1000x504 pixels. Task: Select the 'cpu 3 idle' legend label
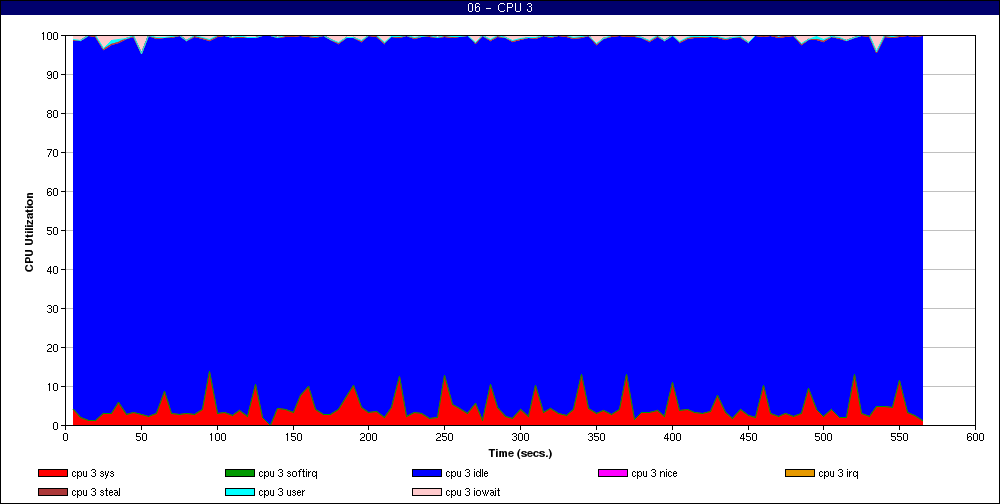pos(467,474)
